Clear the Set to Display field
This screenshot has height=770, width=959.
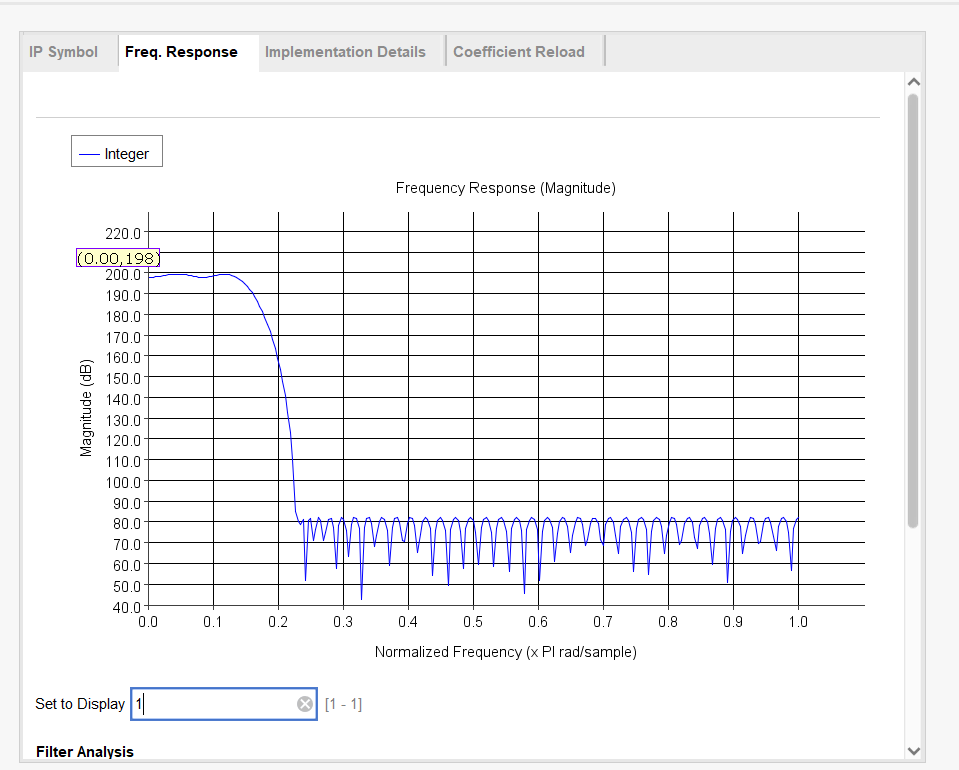(305, 704)
